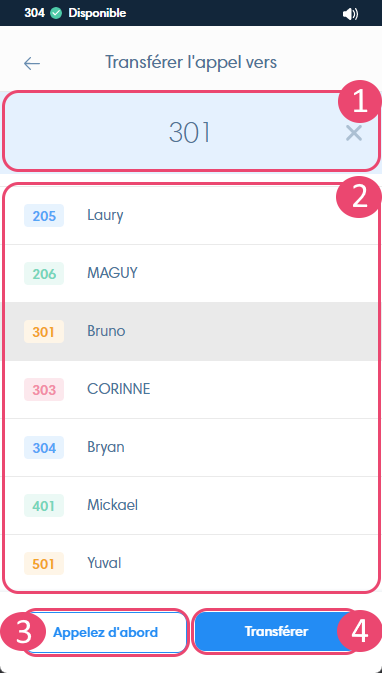
Task: Select Yuval at the list bottom
Action: [191, 563]
